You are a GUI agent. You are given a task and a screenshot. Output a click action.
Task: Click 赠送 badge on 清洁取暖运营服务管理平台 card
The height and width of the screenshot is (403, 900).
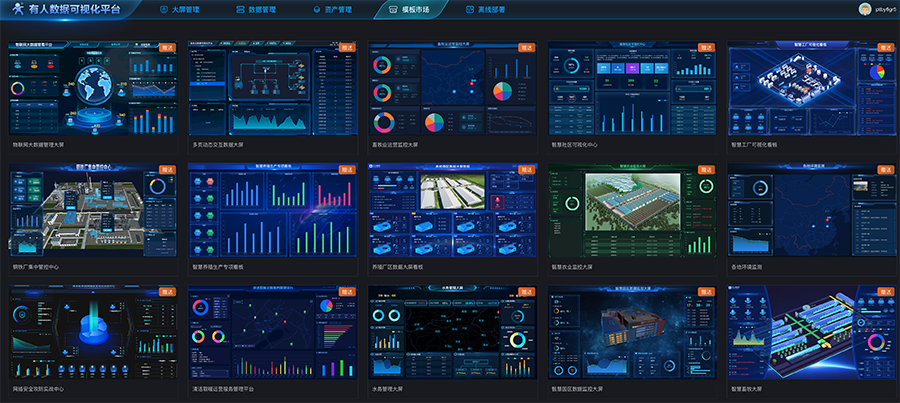348,292
